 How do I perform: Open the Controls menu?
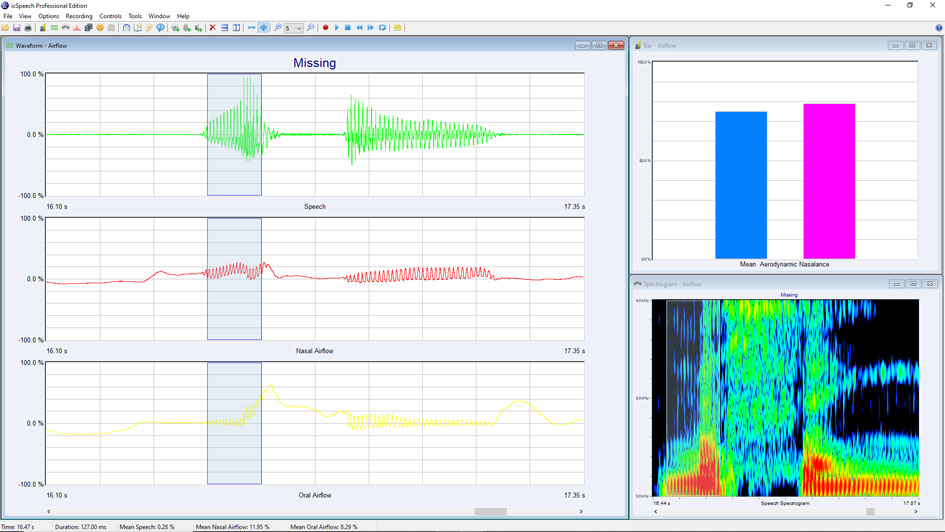click(x=110, y=16)
